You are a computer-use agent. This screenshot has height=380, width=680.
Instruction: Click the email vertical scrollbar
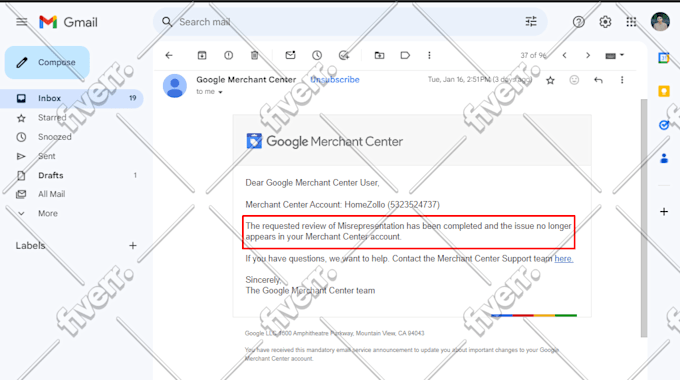coord(644,218)
